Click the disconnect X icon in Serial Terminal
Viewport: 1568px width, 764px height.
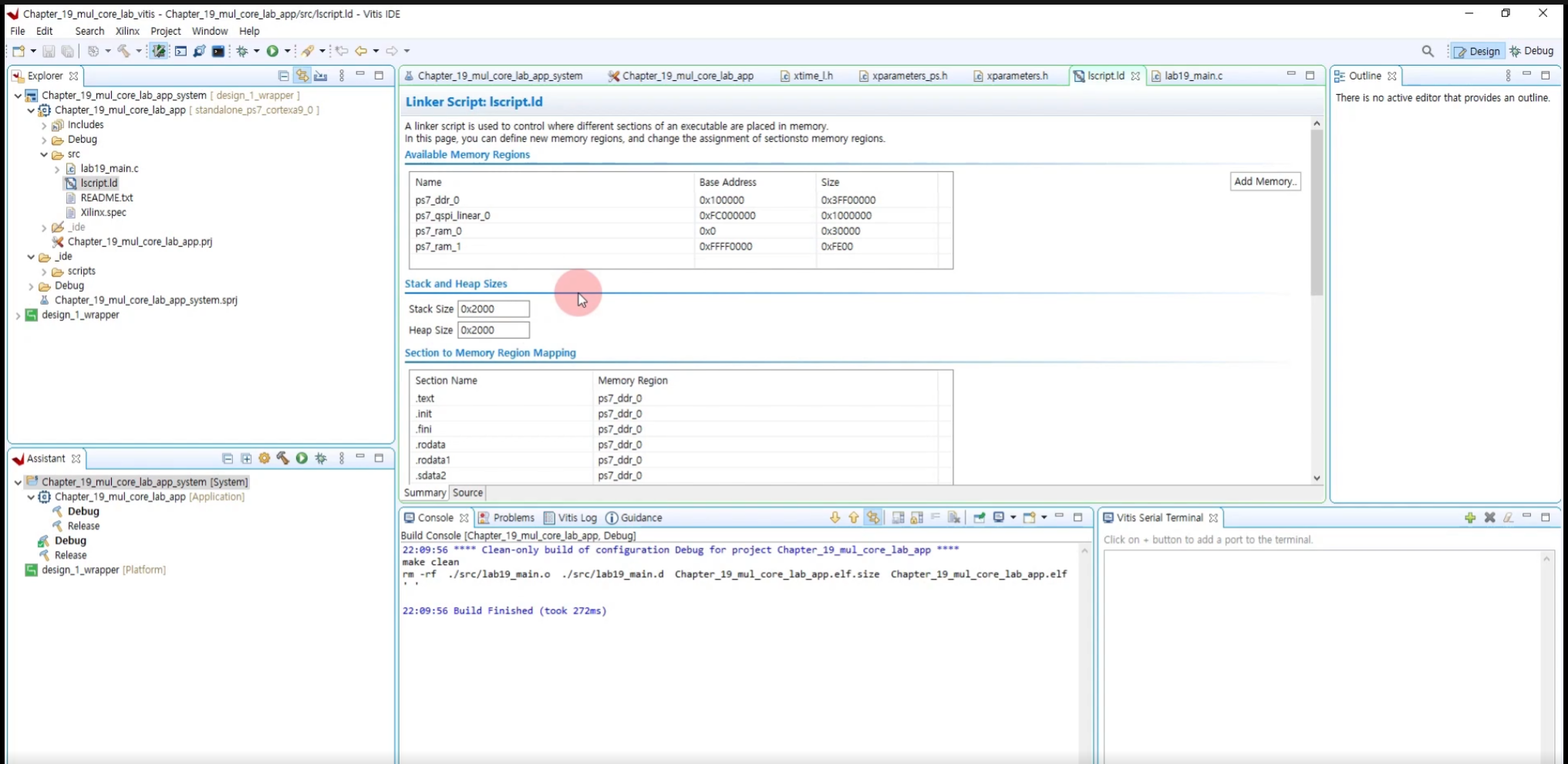[1489, 518]
